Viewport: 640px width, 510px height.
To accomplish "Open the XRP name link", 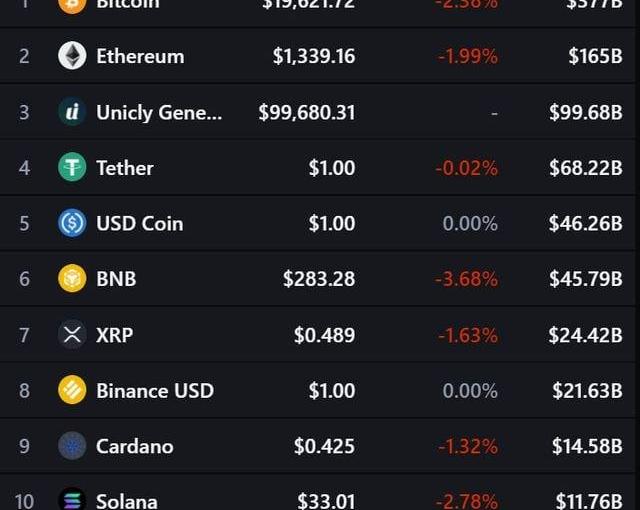I will pyautogui.click(x=115, y=335).
